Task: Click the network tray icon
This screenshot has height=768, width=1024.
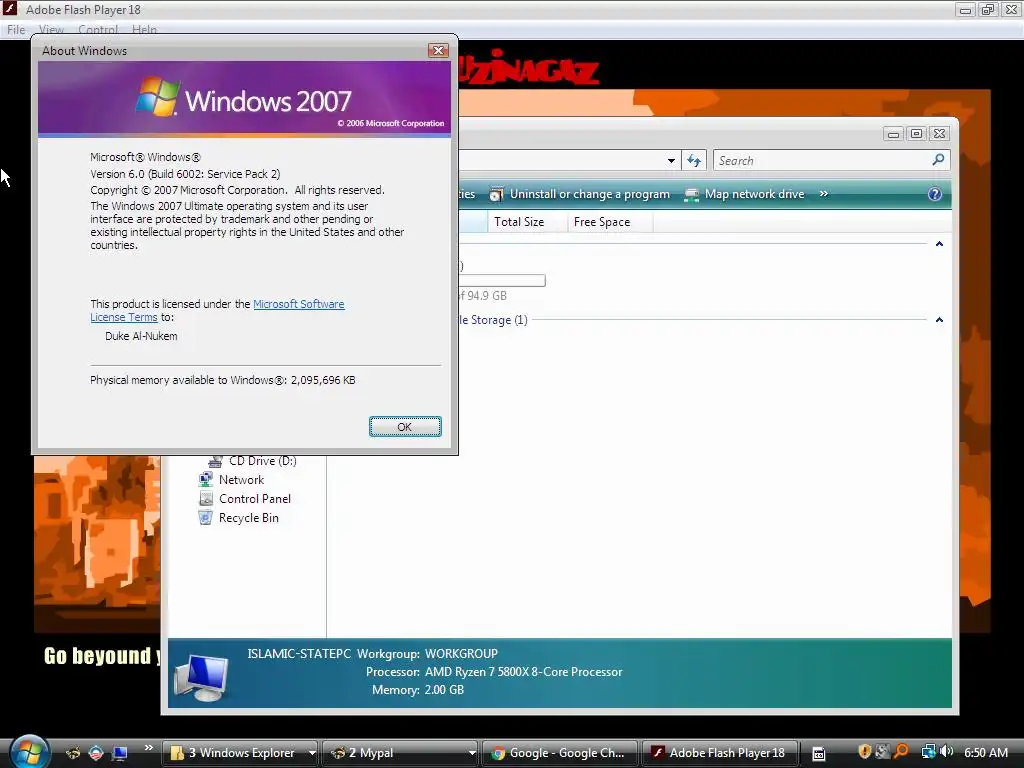Action: pos(928,752)
